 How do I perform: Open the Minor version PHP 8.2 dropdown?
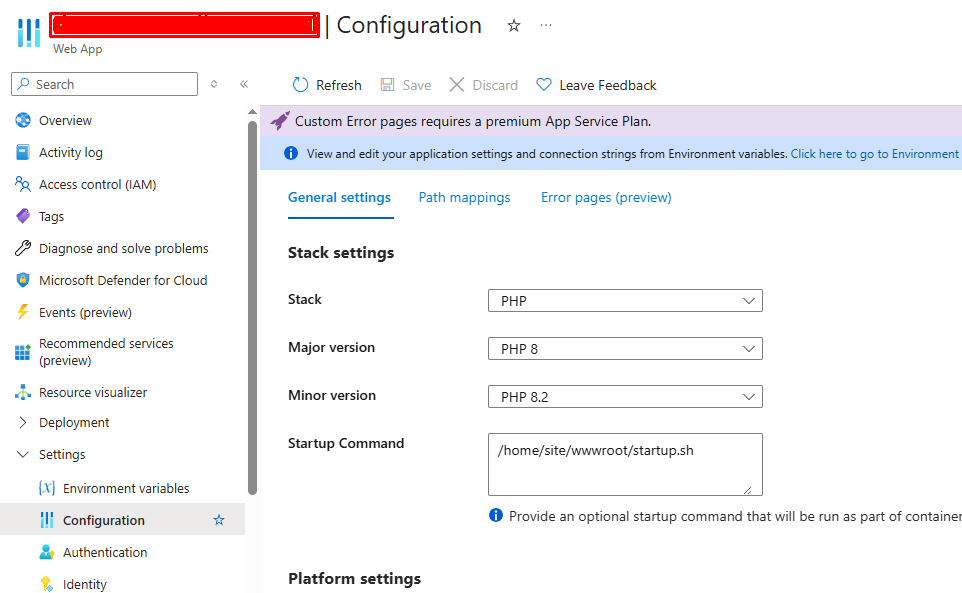[x=625, y=396]
